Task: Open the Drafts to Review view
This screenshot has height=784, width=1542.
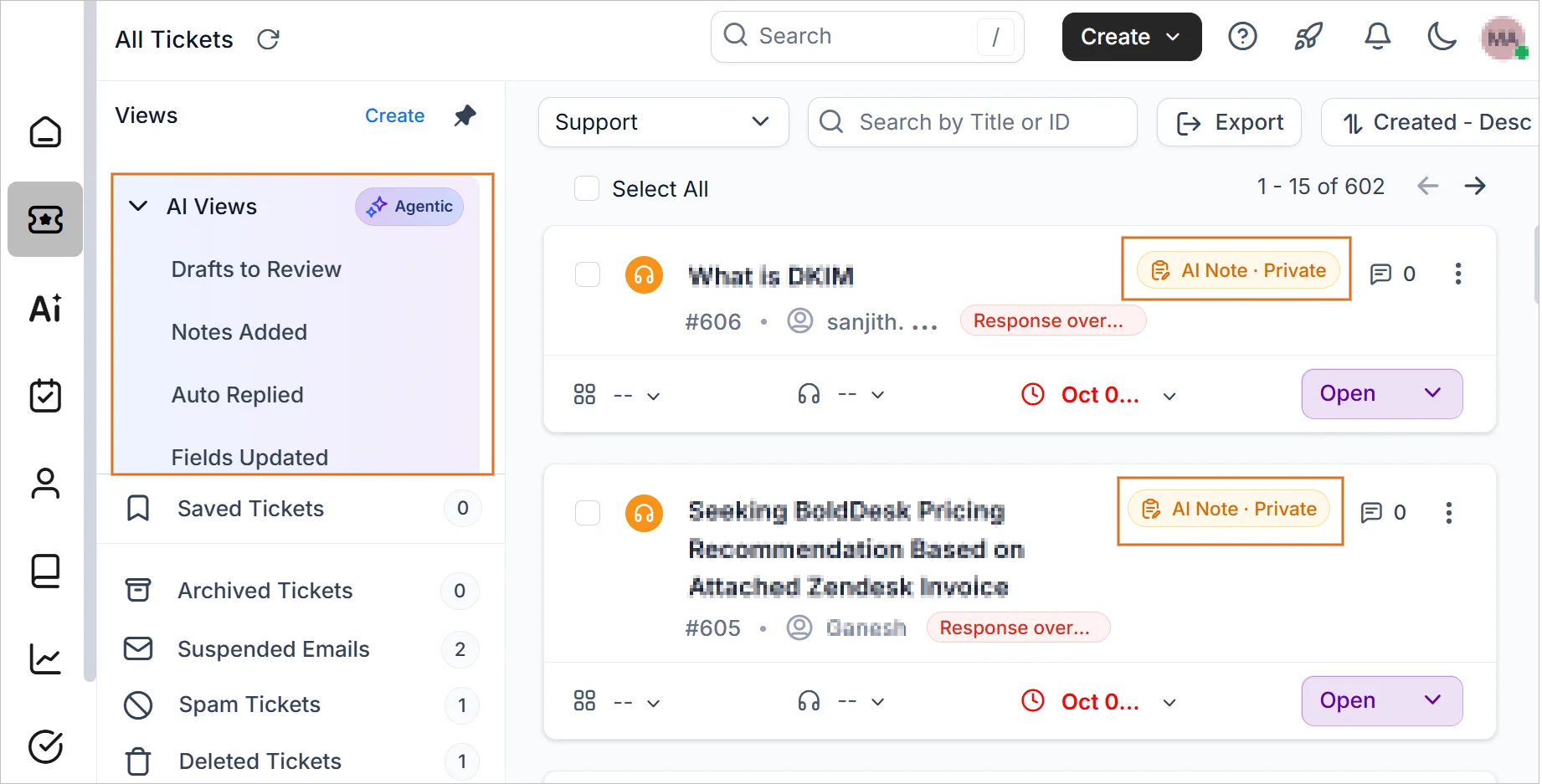Action: tap(256, 269)
